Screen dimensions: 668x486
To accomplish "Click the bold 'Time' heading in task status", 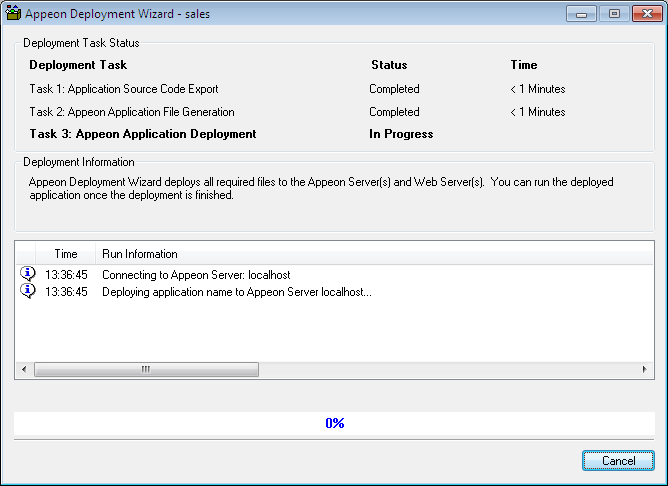I will point(524,65).
